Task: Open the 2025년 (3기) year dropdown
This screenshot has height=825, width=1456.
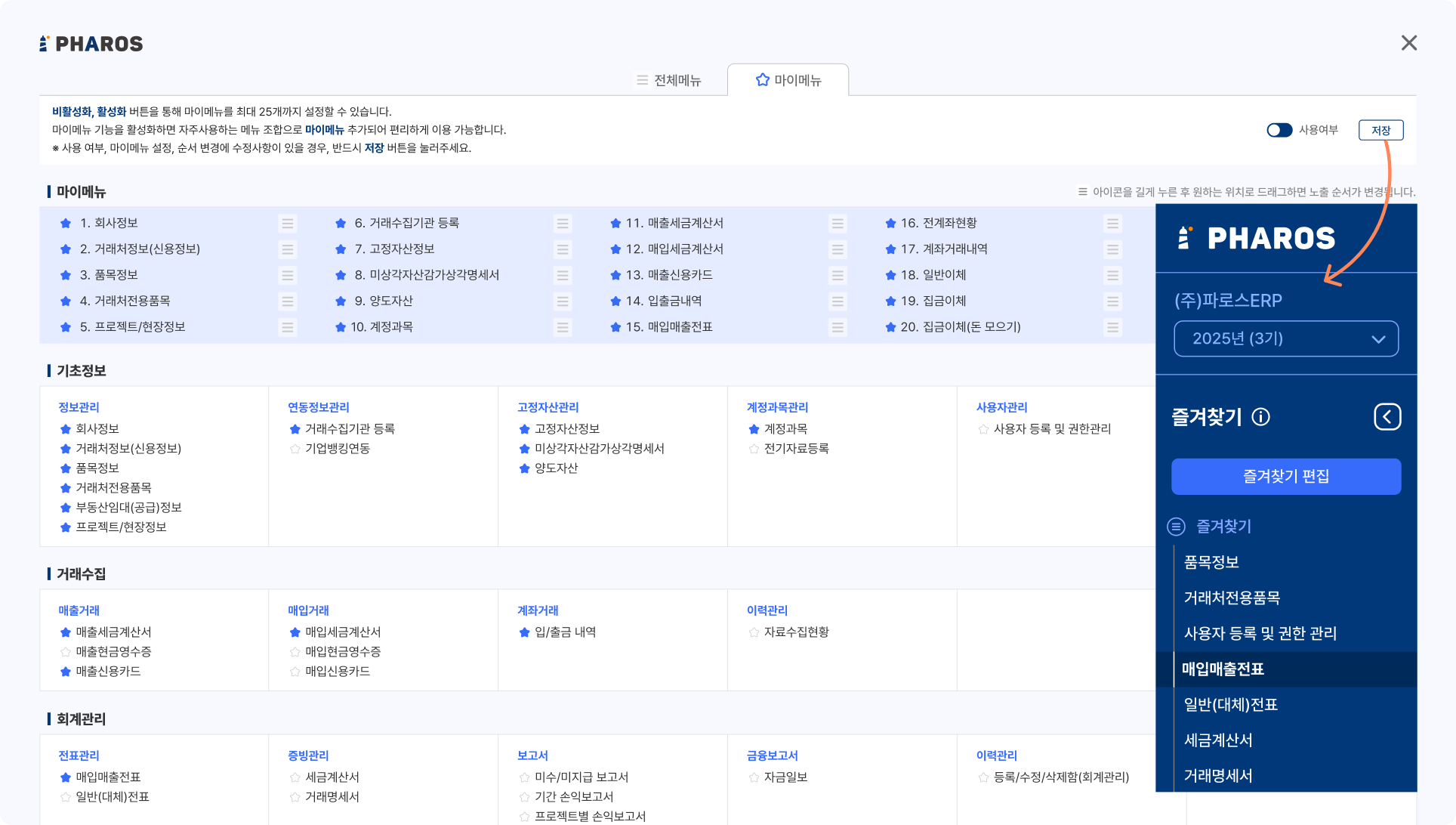Action: point(1286,338)
